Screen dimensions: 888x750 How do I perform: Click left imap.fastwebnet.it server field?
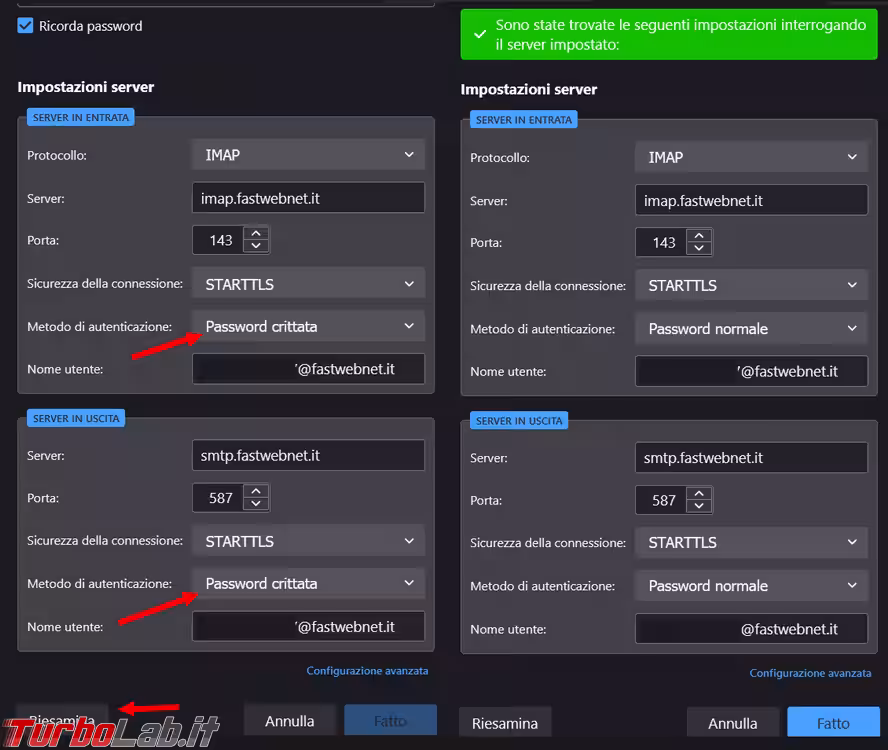(x=308, y=198)
